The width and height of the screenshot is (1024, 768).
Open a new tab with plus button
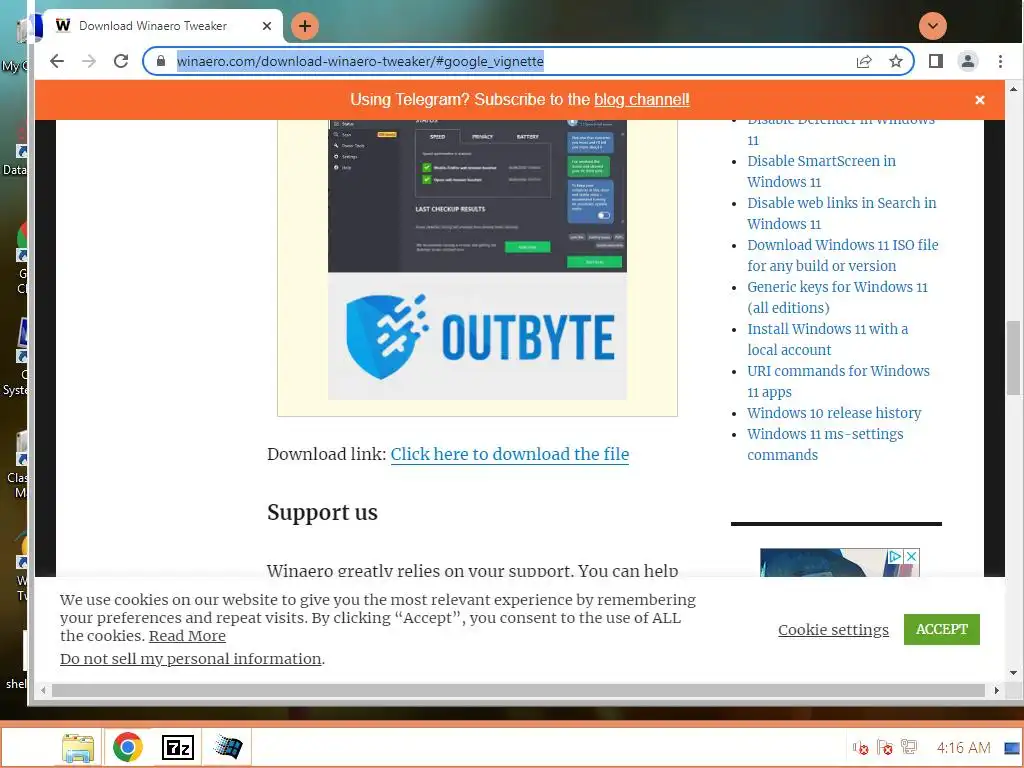304,26
